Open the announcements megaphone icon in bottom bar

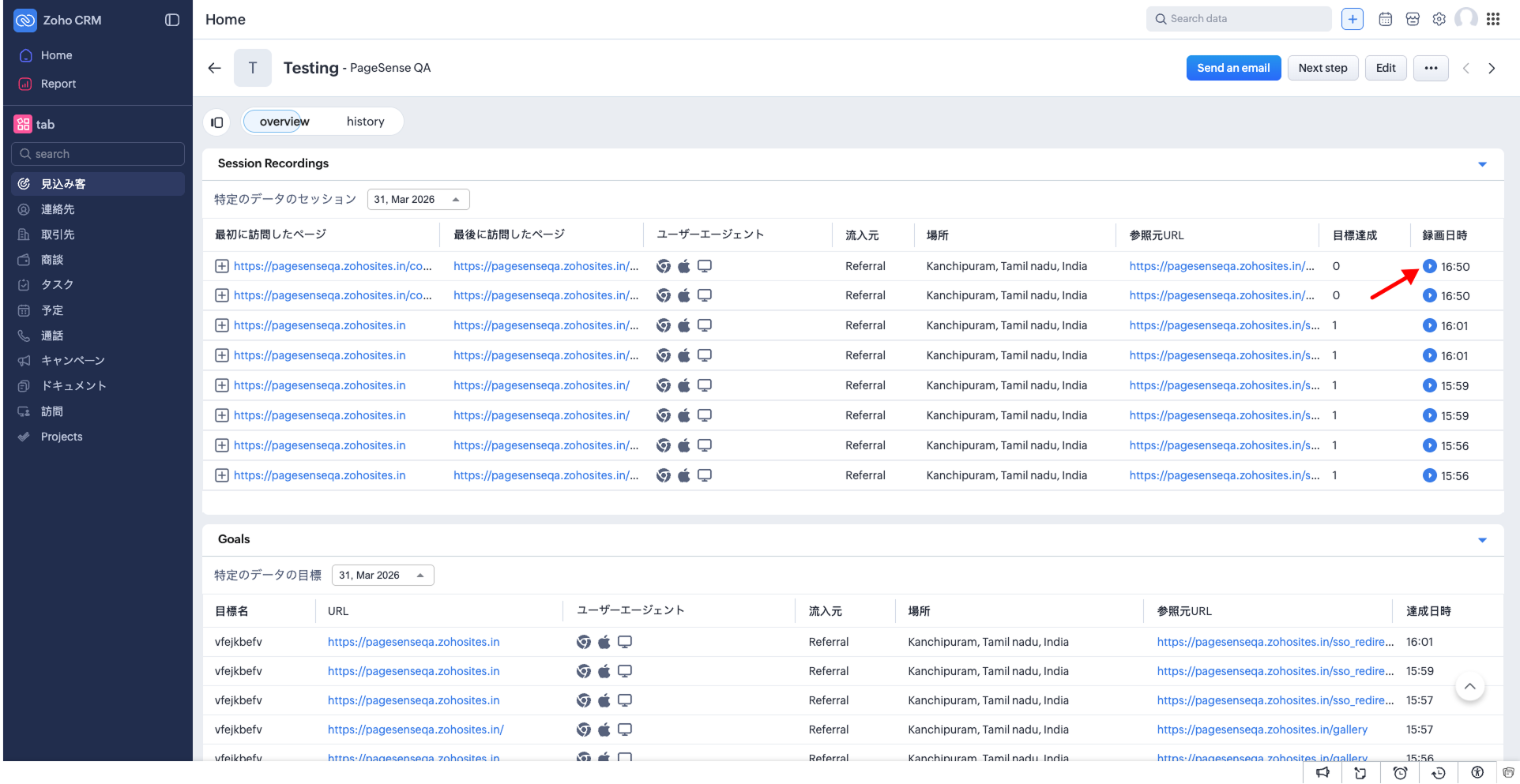1322,773
